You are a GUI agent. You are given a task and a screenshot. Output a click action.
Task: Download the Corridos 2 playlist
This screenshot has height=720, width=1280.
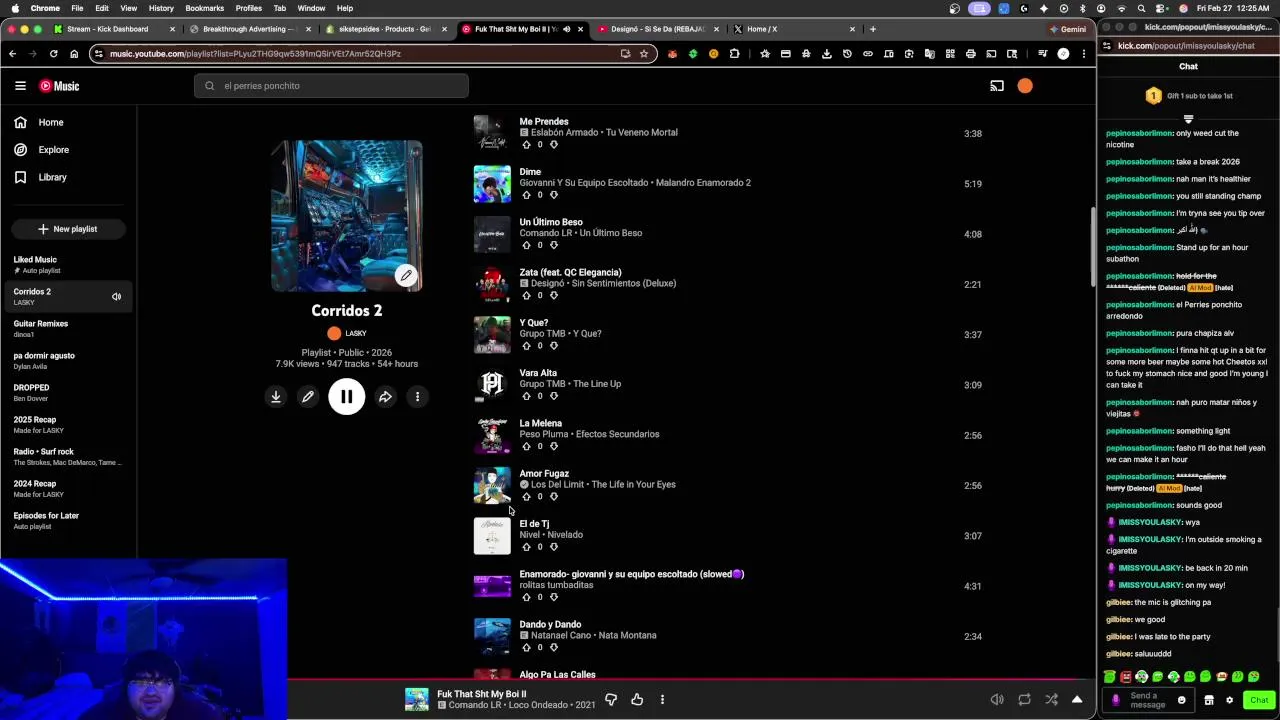(x=276, y=397)
